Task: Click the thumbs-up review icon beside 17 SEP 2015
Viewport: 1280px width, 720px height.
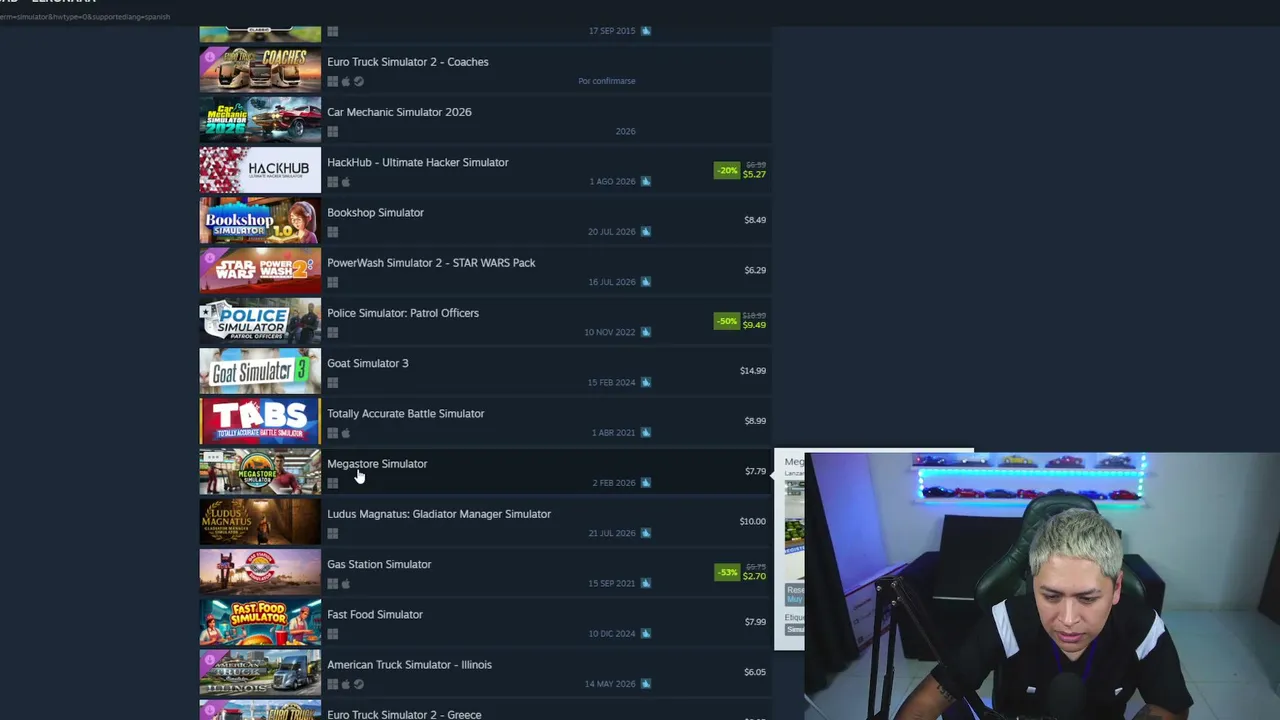Action: coord(646,31)
